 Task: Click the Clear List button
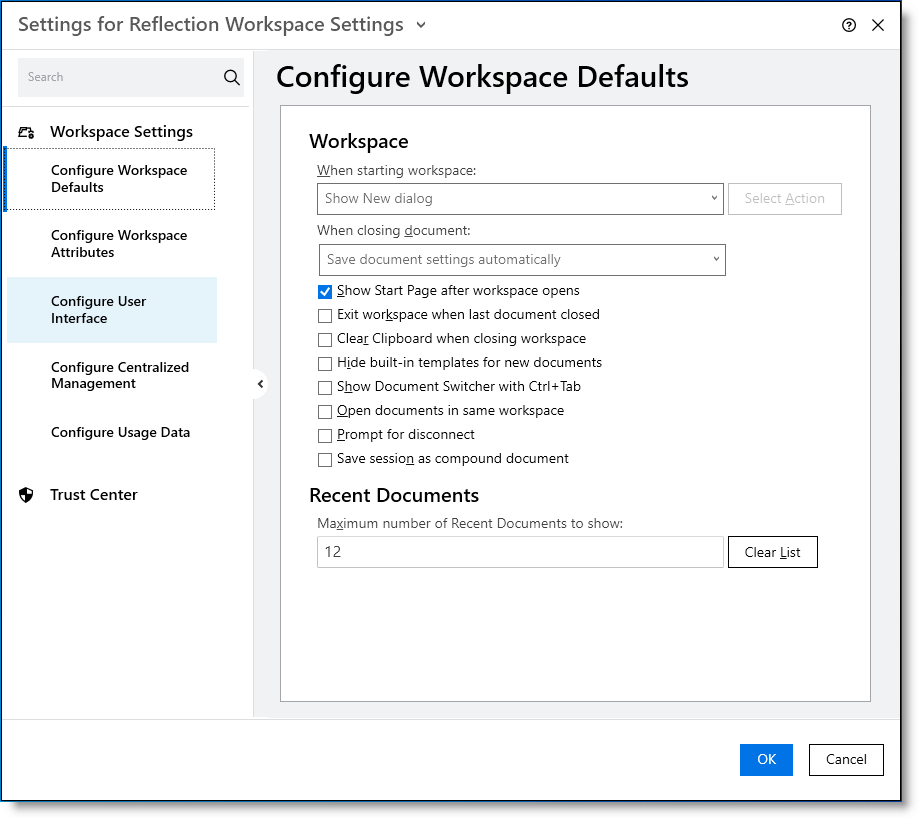point(772,552)
